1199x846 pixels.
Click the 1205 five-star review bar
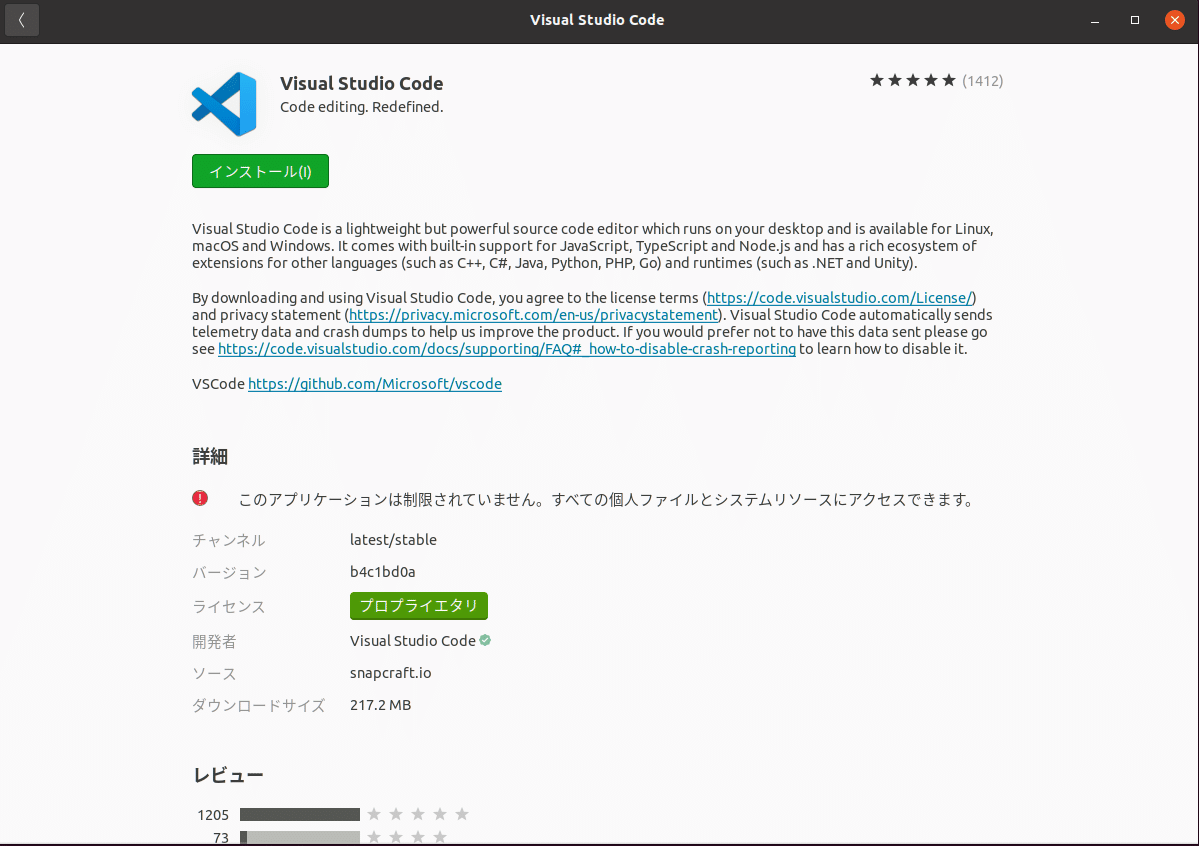pyautogui.click(x=300, y=815)
